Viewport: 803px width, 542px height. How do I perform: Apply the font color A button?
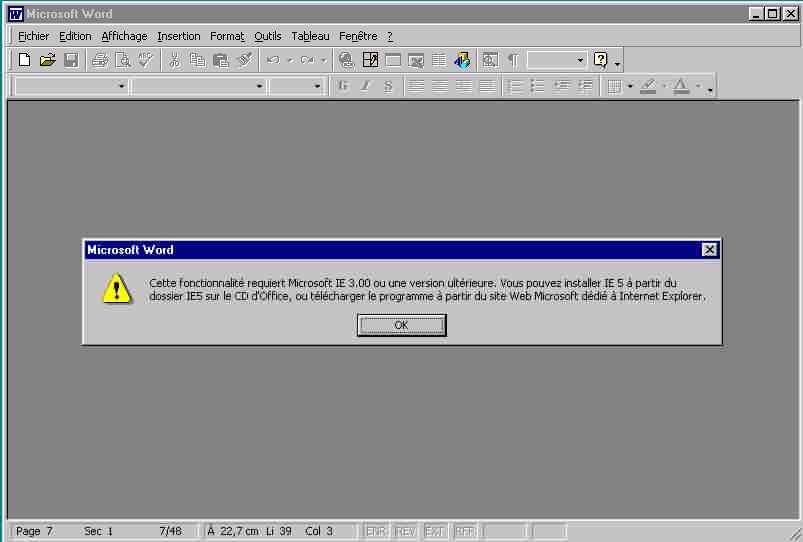tap(681, 87)
